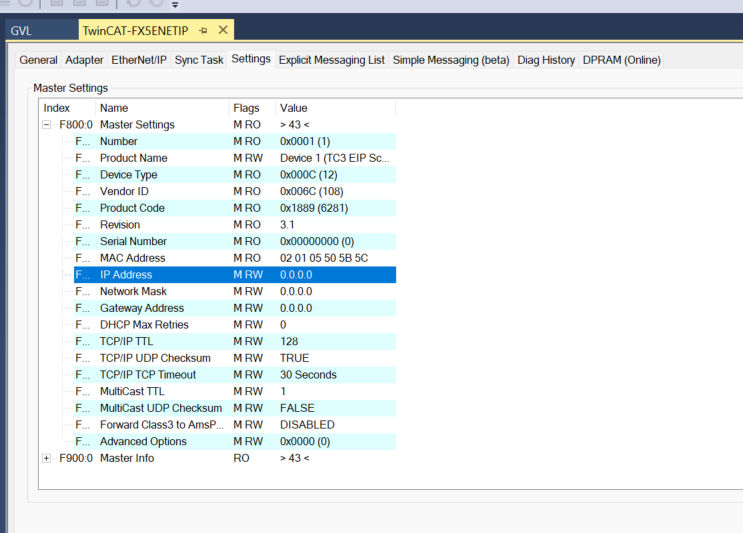
Task: Open the Explicit Messaging List tab
Action: point(331,60)
